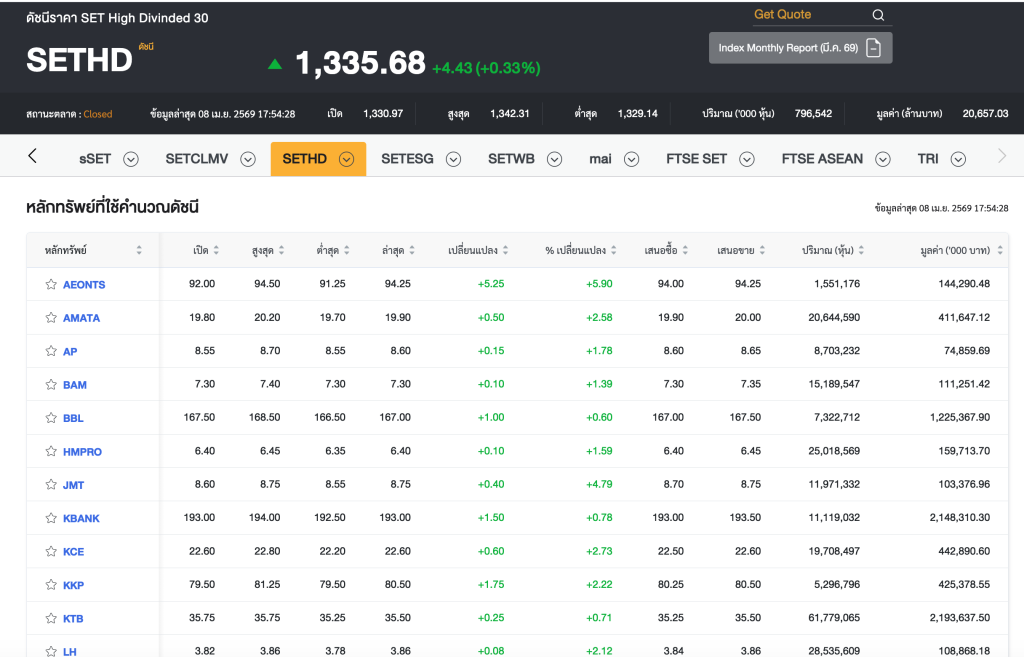Image resolution: width=1024 pixels, height=657 pixels.
Task: Open the Index Monthly Report document icon
Action: pyautogui.click(x=873, y=48)
